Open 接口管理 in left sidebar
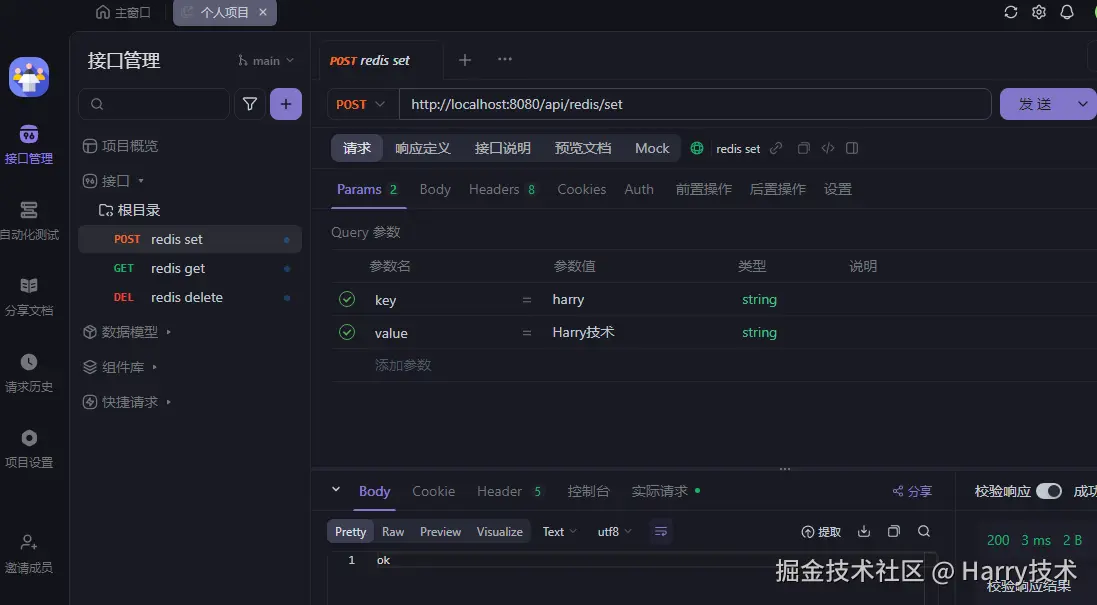Screen dimensions: 1097x605 tap(29, 145)
